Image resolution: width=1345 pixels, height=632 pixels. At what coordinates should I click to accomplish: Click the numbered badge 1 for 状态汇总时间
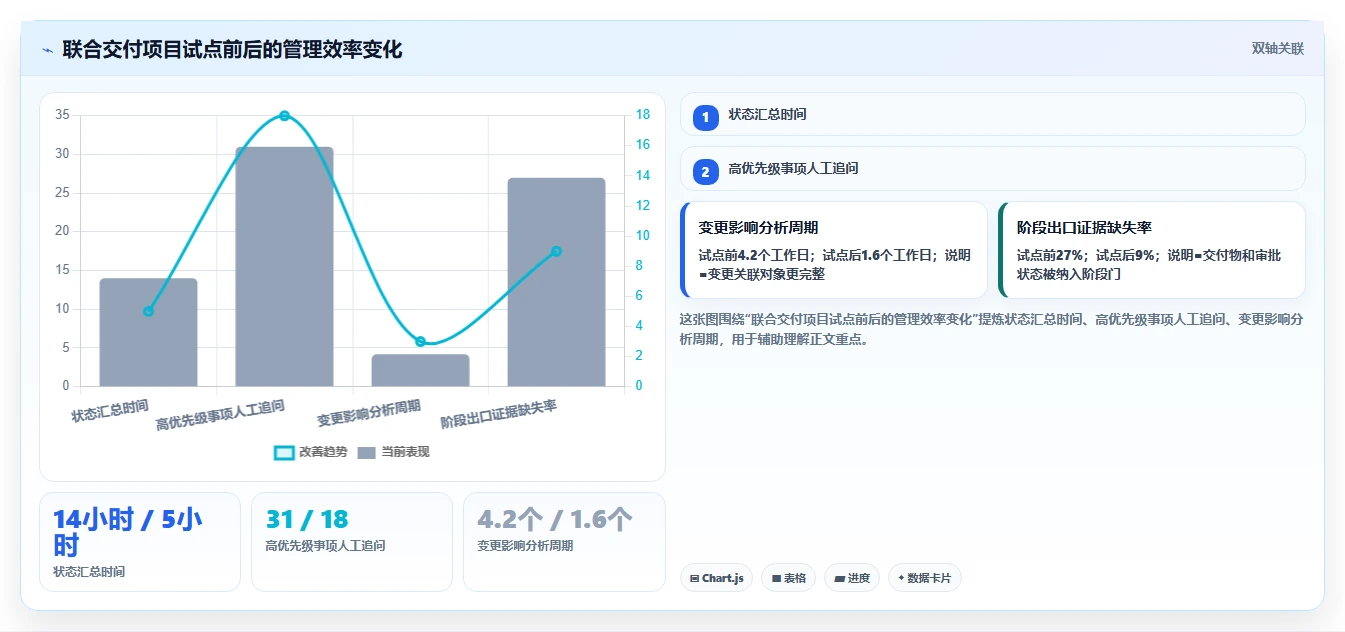point(706,116)
